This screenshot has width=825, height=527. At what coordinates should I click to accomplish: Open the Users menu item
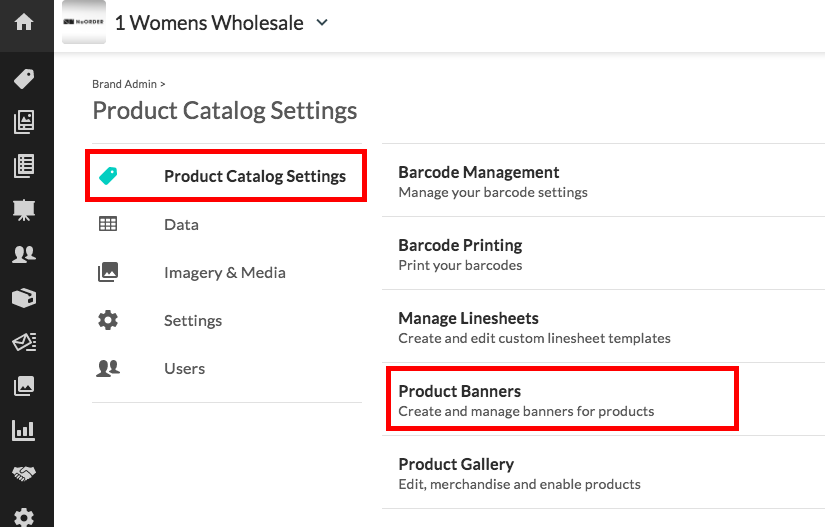[184, 369]
